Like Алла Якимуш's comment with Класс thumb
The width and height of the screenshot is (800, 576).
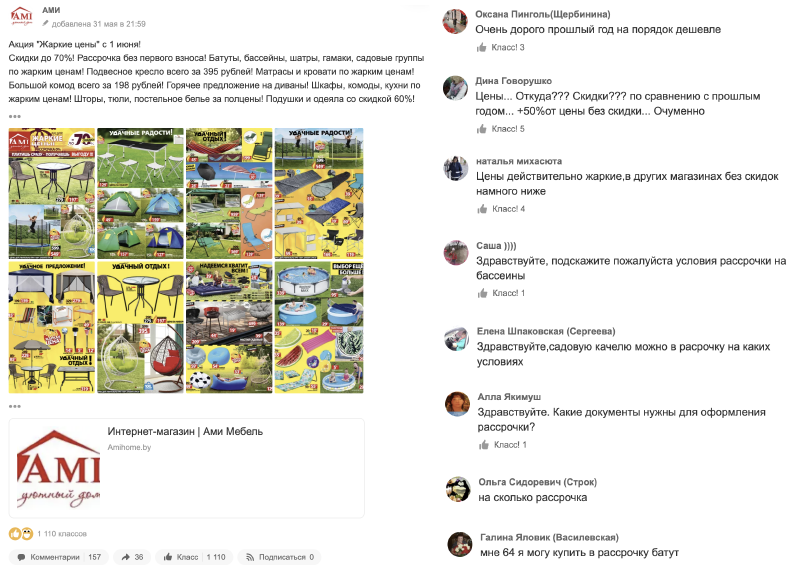502,445
